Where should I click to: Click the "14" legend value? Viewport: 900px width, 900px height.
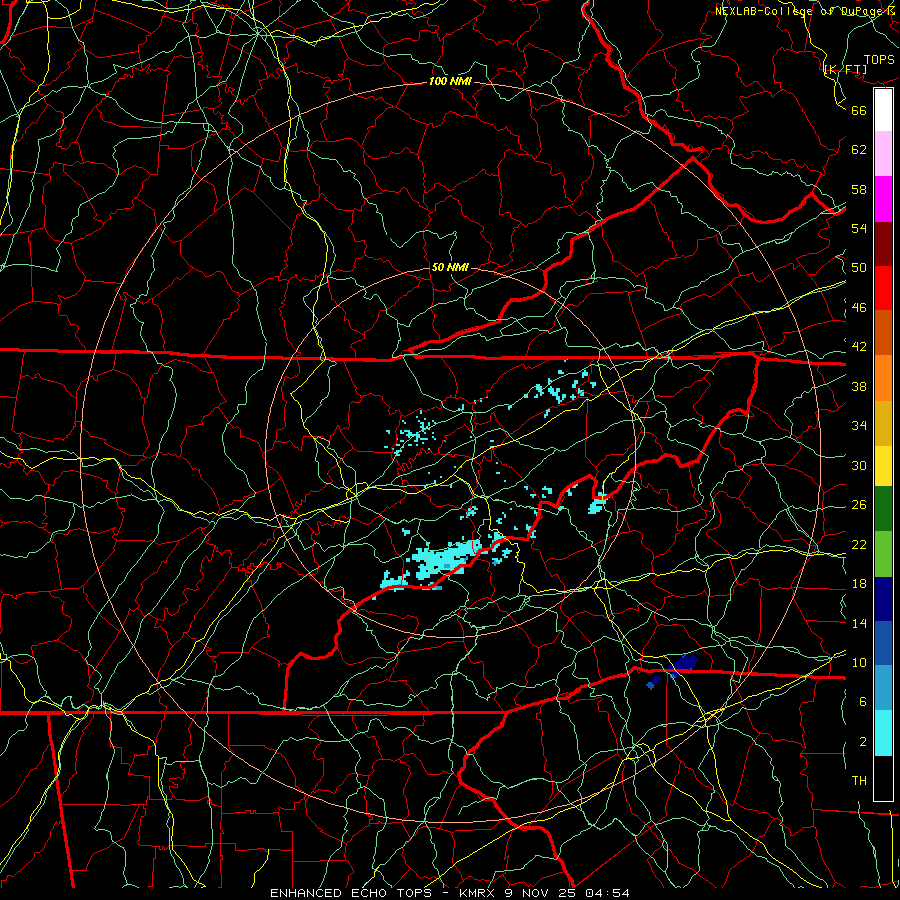(859, 623)
